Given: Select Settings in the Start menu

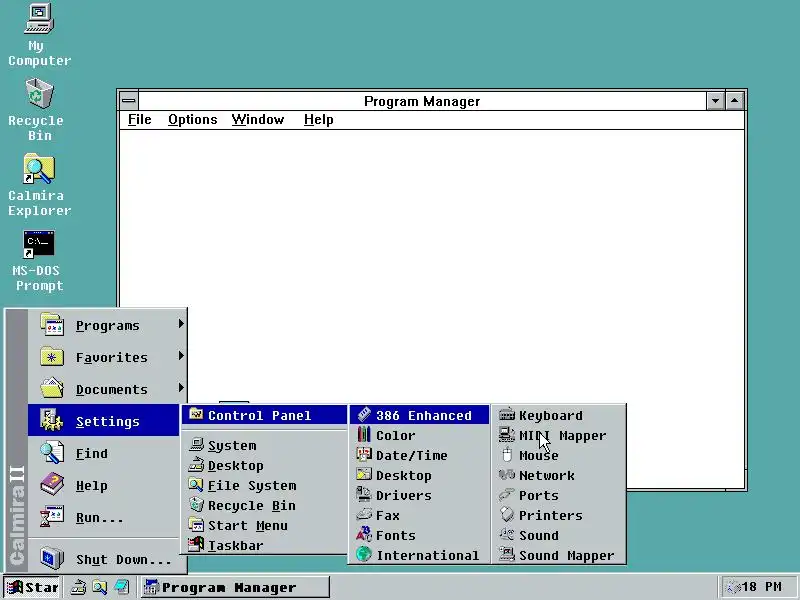Looking at the screenshot, I should (x=104, y=420).
